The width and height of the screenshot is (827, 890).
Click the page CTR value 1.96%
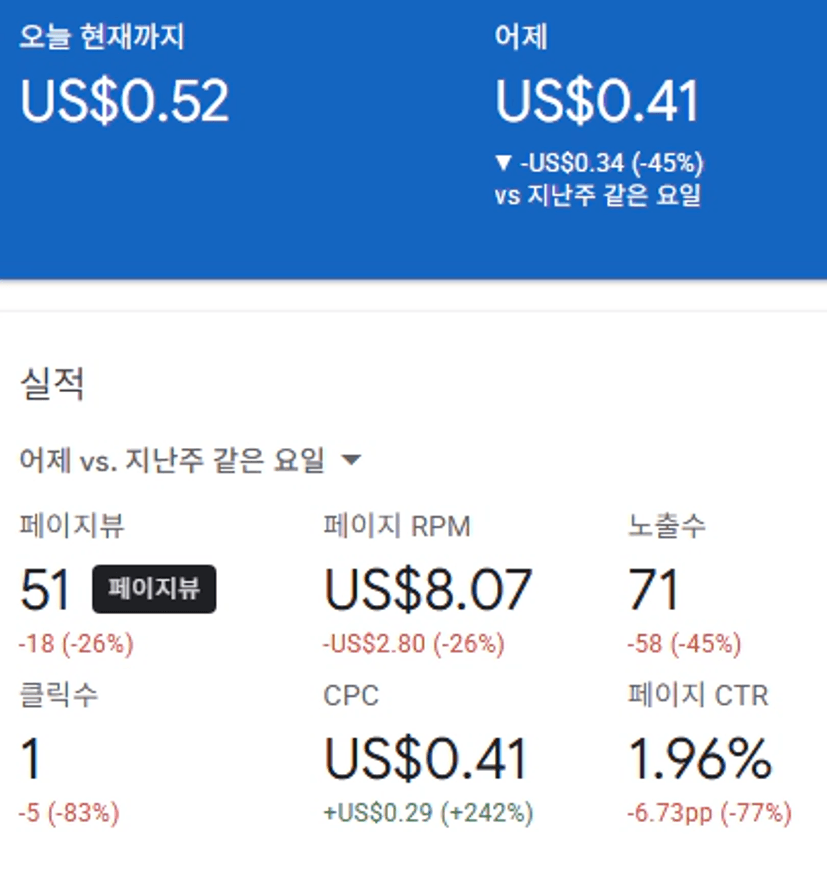(700, 761)
